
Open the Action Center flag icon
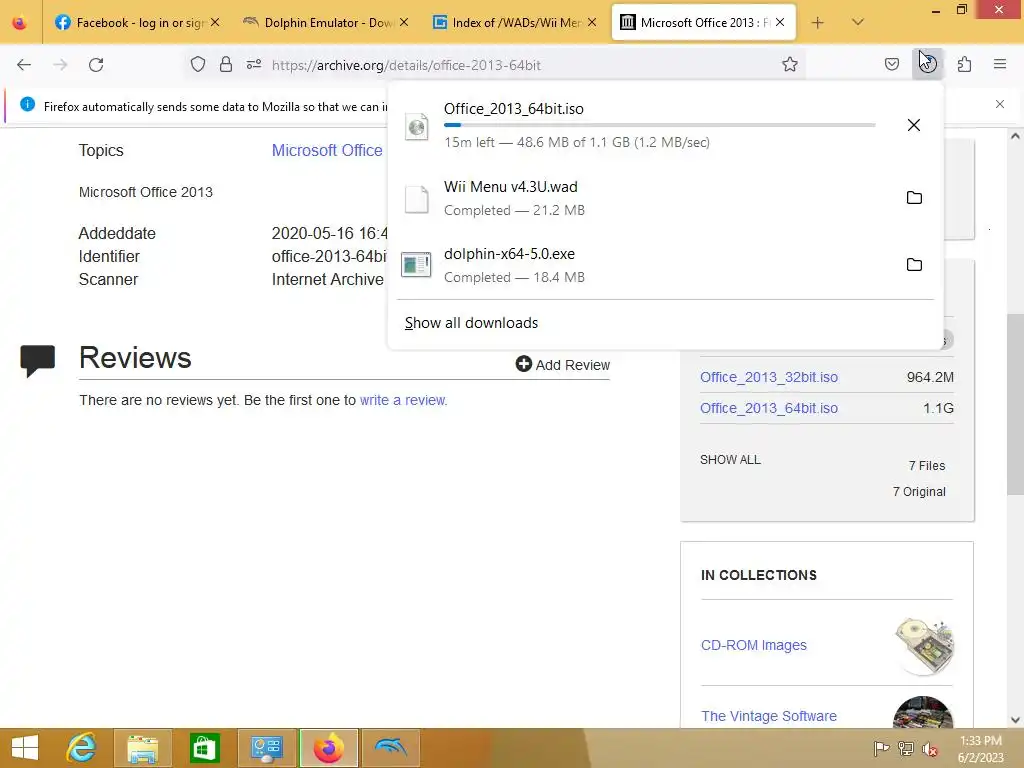tap(881, 748)
